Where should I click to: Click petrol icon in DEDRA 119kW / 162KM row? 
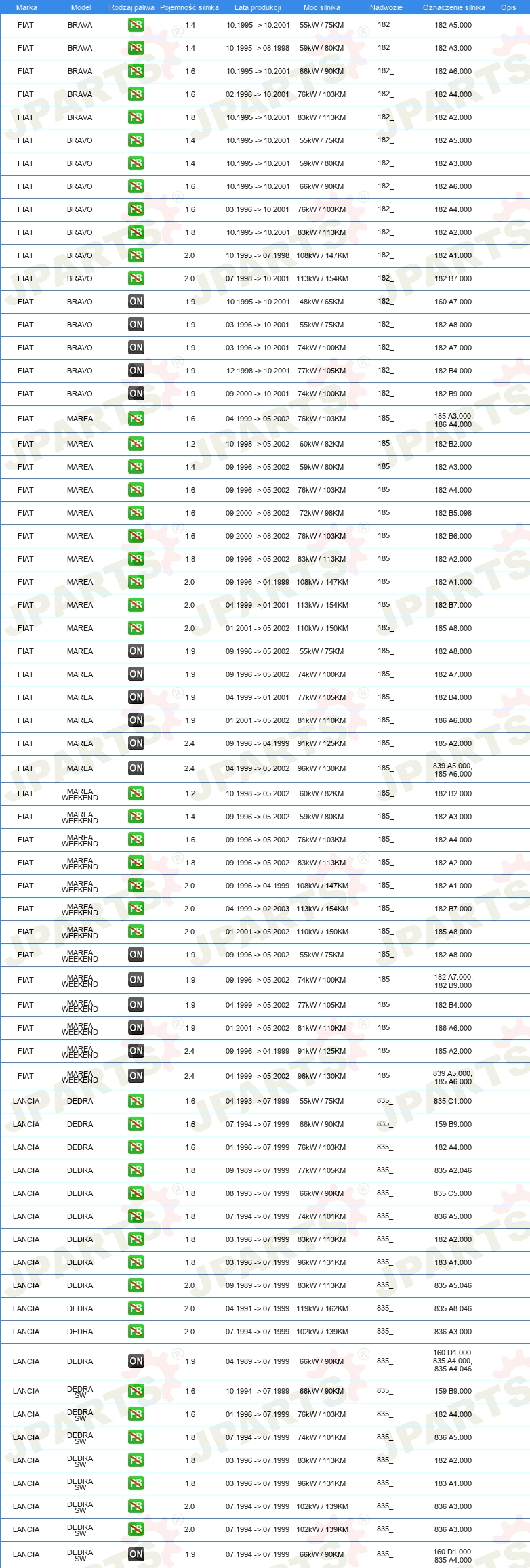coord(136,1308)
